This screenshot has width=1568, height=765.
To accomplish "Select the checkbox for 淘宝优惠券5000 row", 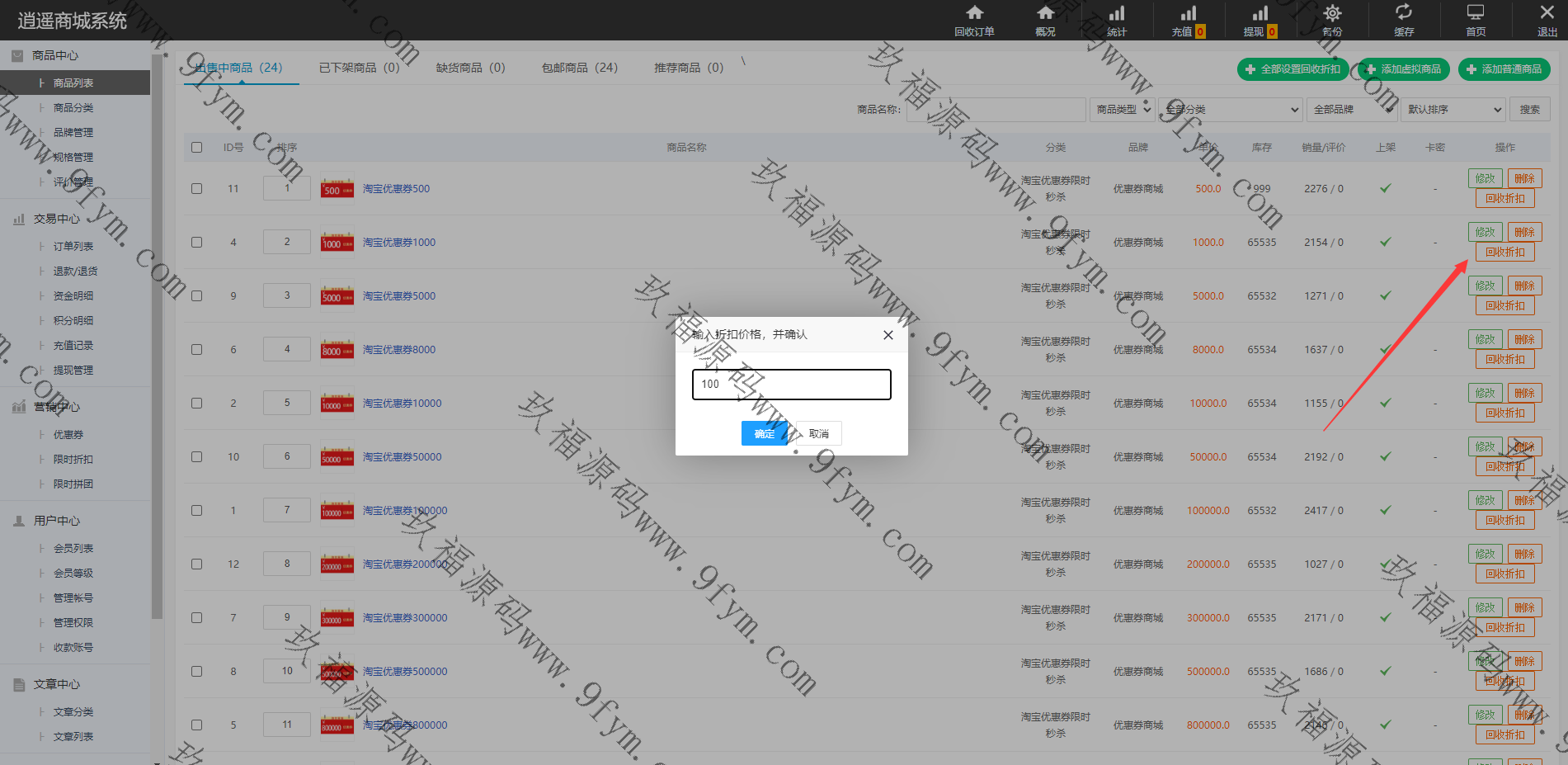I will point(196,295).
